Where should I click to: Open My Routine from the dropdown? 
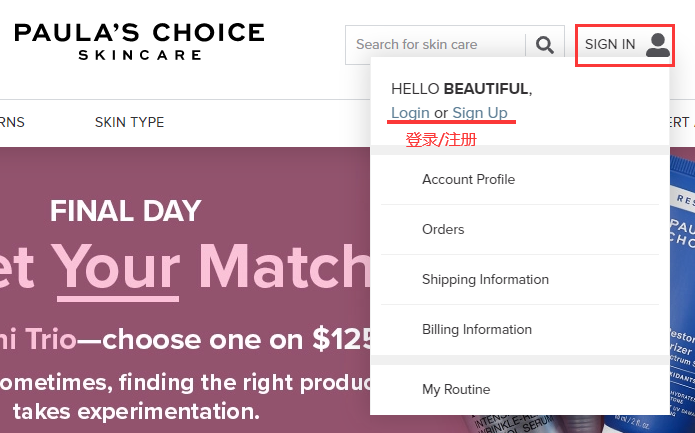click(x=456, y=390)
